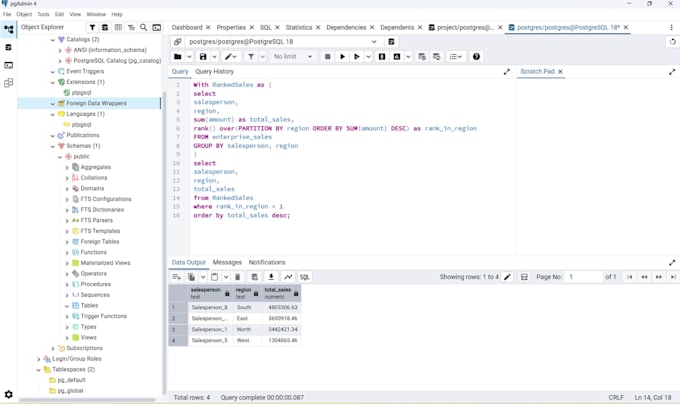Viewport: 680px width, 404px height.
Task: Expand the Login/Group Roles node
Action: click(39, 359)
